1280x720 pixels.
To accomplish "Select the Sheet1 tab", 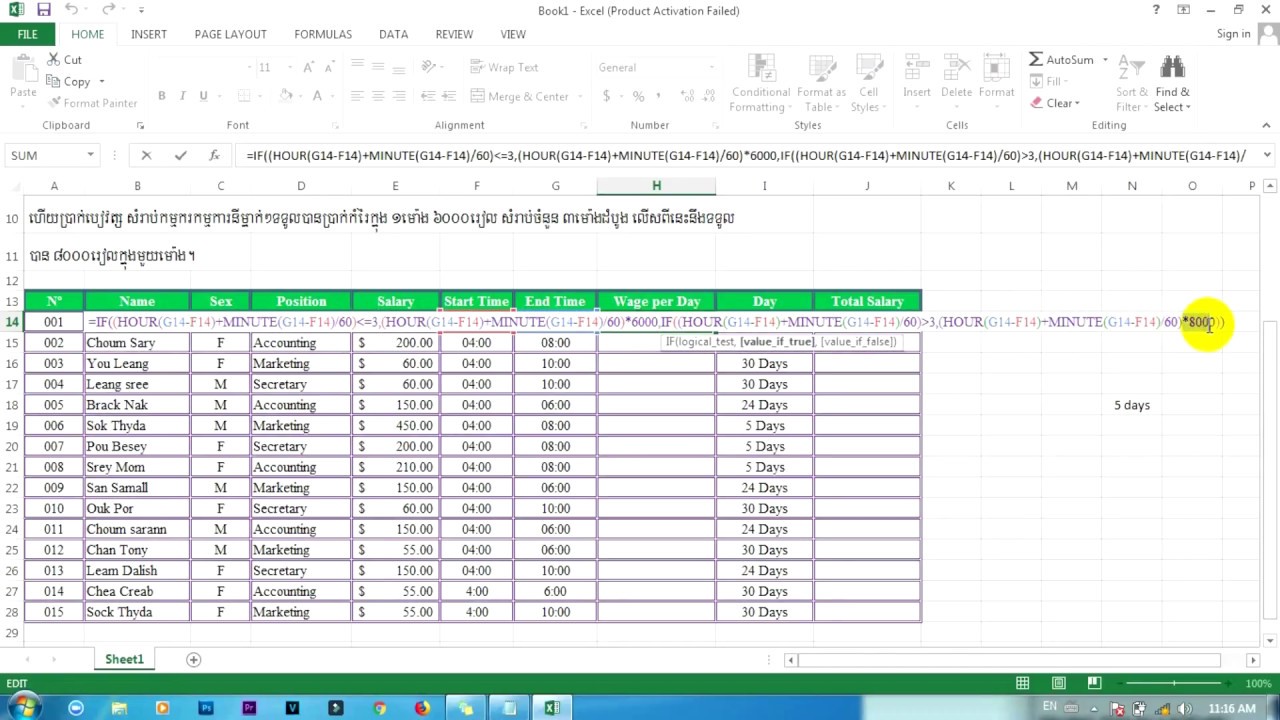I will point(125,659).
